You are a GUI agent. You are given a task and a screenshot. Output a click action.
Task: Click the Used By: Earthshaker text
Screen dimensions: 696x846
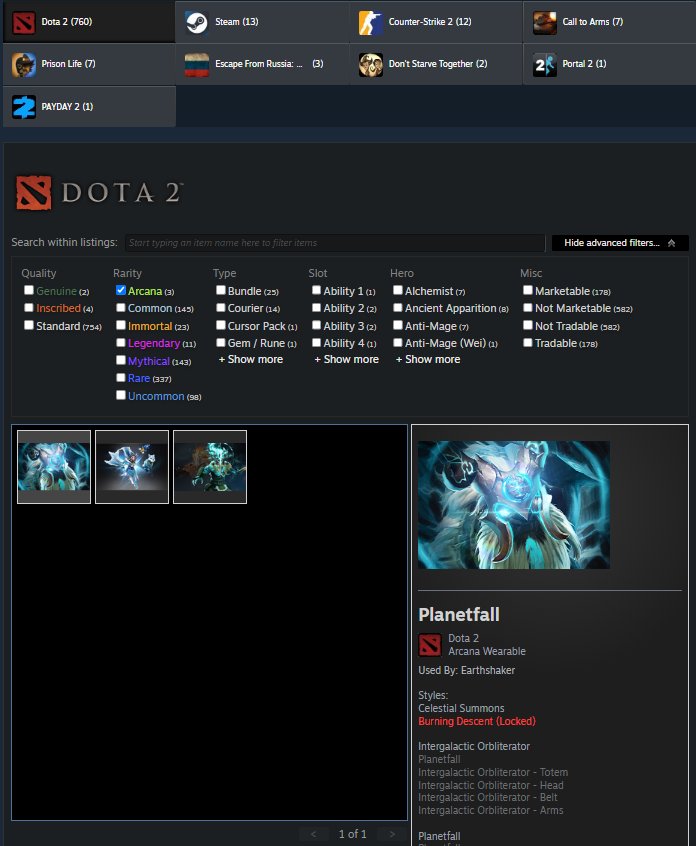(x=467, y=670)
